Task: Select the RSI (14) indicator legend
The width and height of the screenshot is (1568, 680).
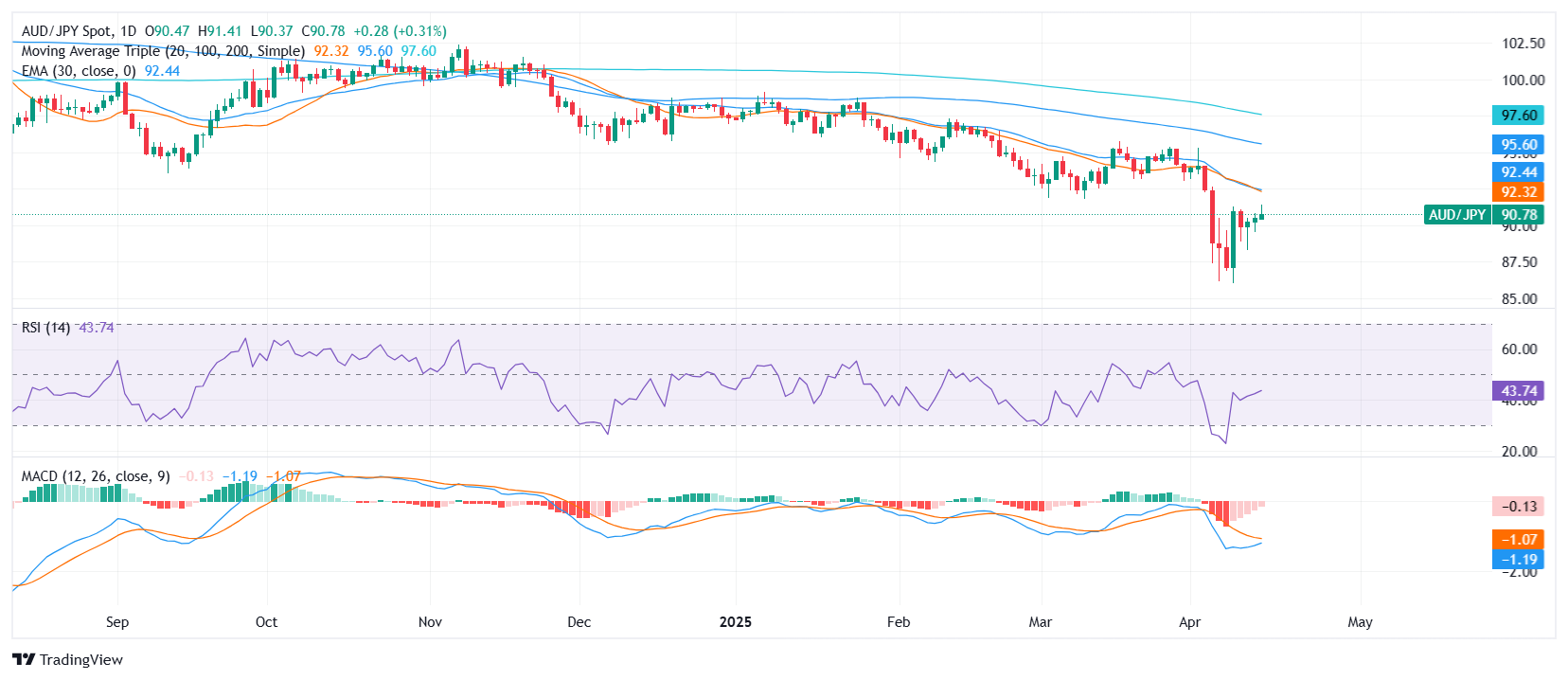Action: (45, 328)
